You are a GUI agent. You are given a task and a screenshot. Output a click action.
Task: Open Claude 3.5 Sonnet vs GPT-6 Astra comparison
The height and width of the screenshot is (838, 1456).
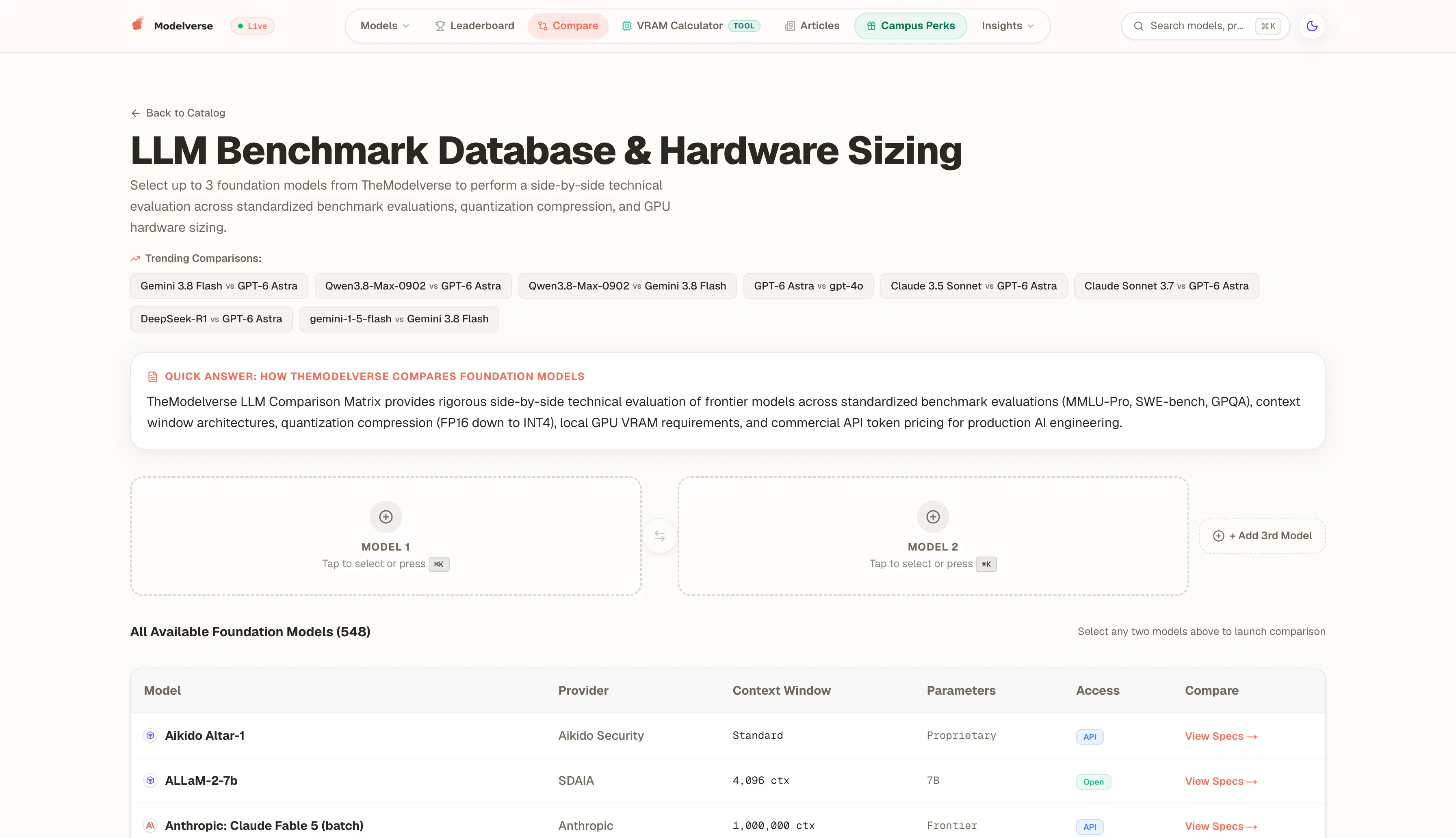(973, 286)
